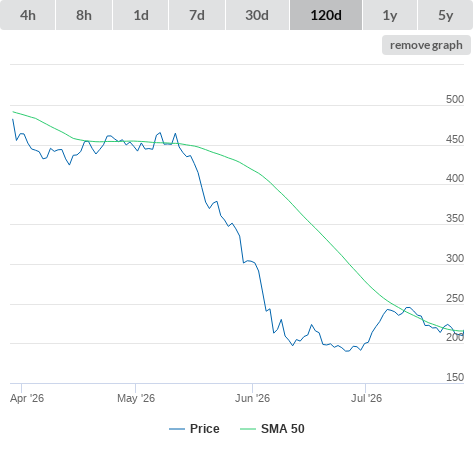Select the 30d range tab
This screenshot has width=474, height=455.
point(257,15)
